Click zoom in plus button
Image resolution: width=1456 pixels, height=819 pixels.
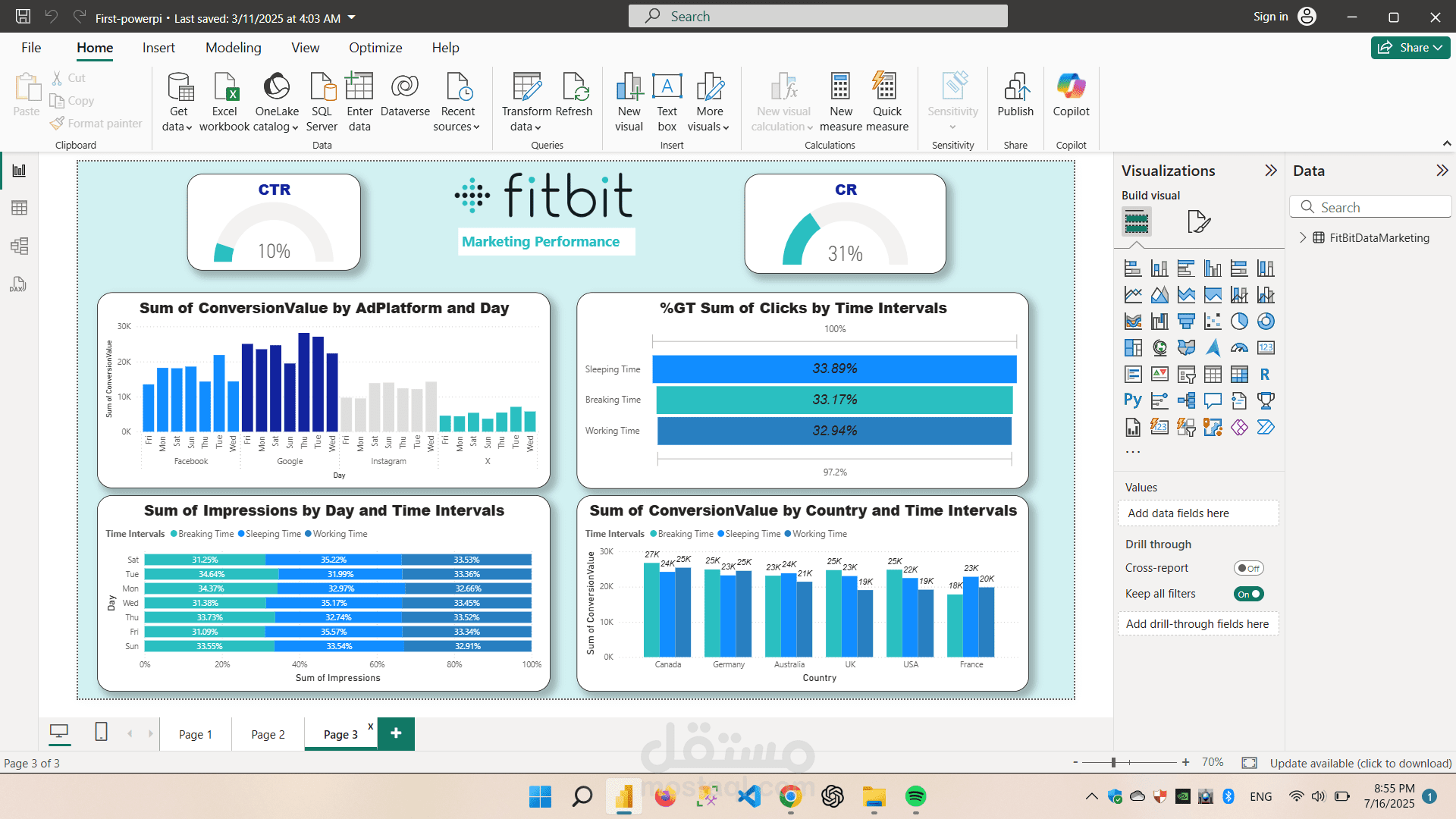point(1185,762)
